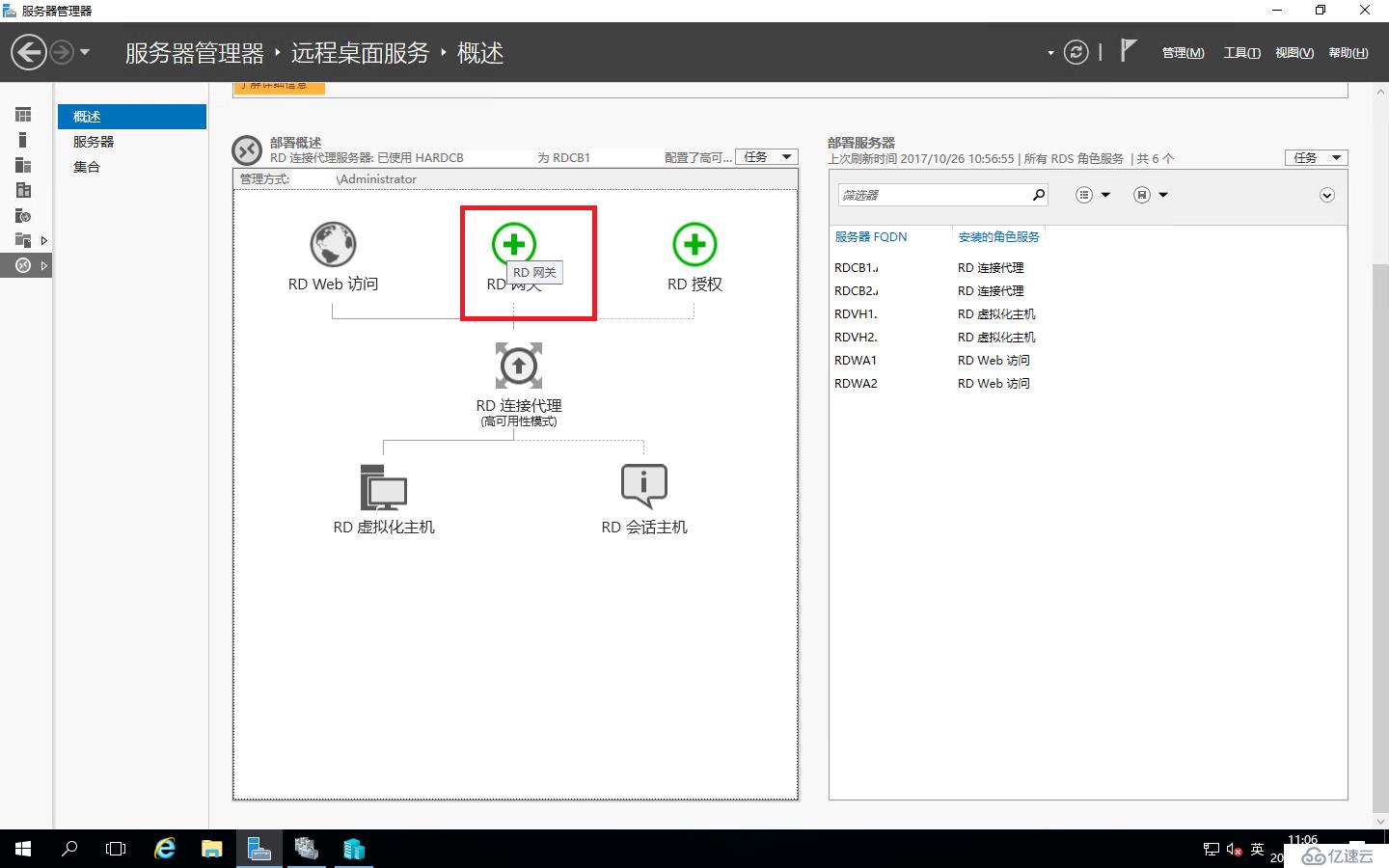1389x868 pixels.
Task: Click the RD 会话主机 icon
Action: tap(644, 486)
